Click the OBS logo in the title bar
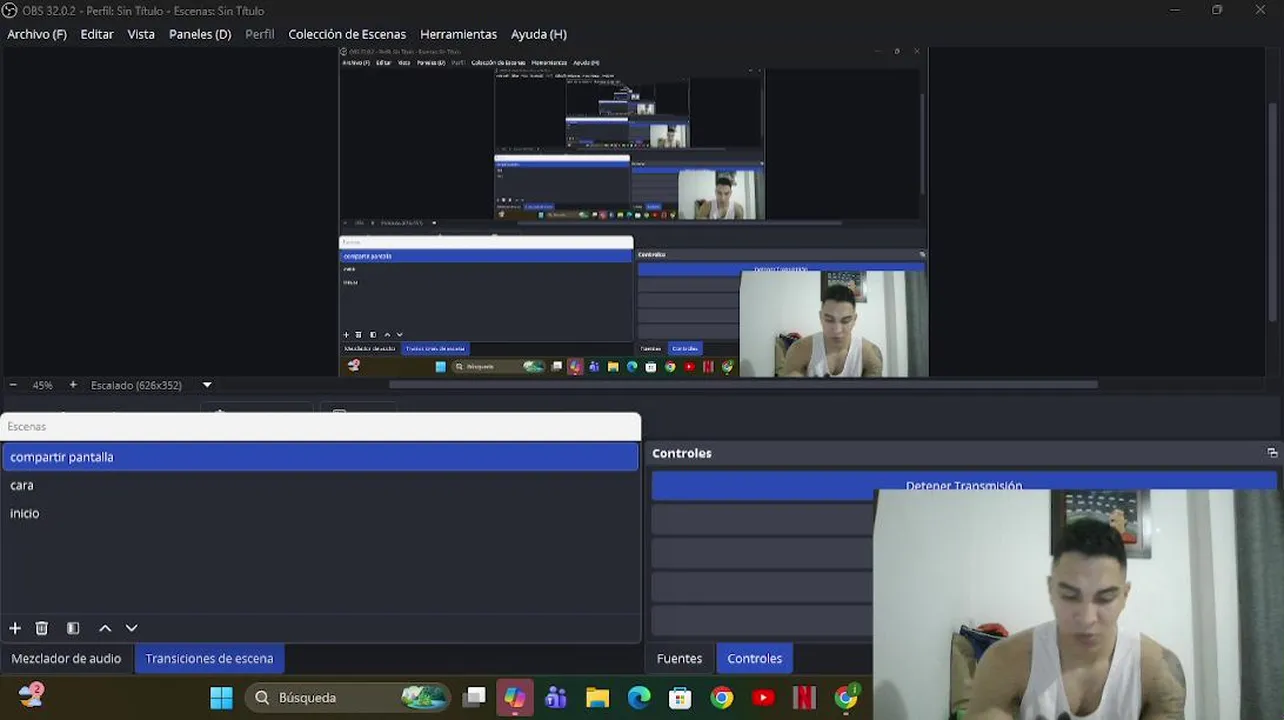1284x720 pixels. [10, 11]
